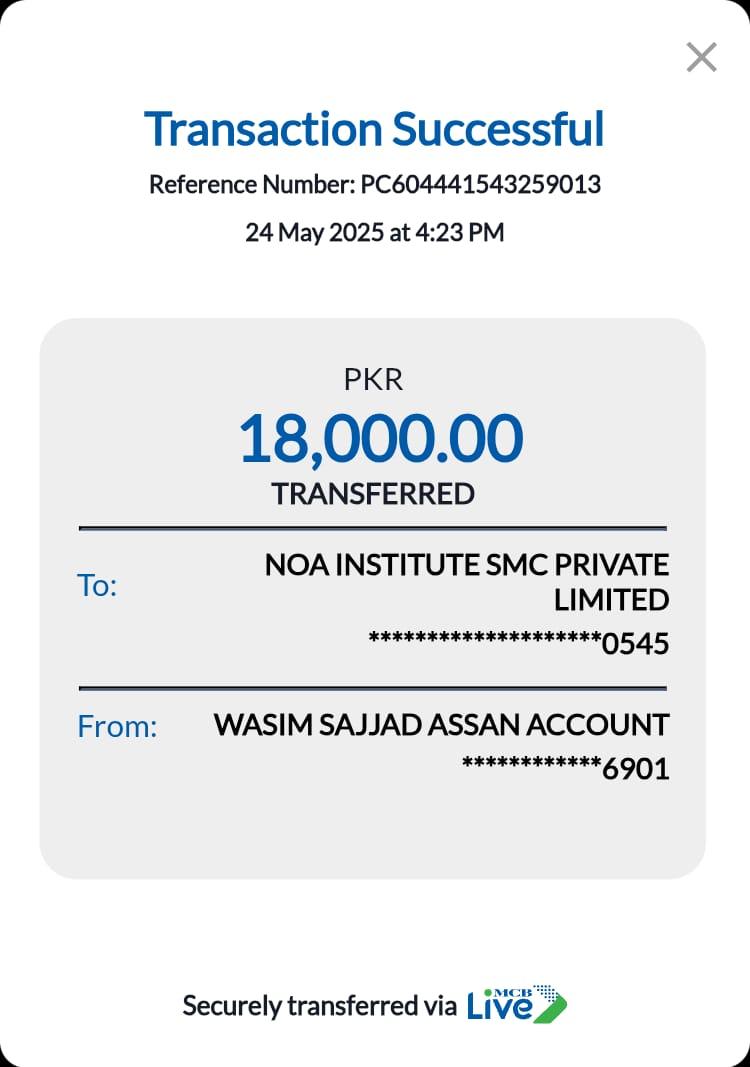Viewport: 750px width, 1067px height.
Task: Click the TRANSFERRED status text
Action: point(373,494)
